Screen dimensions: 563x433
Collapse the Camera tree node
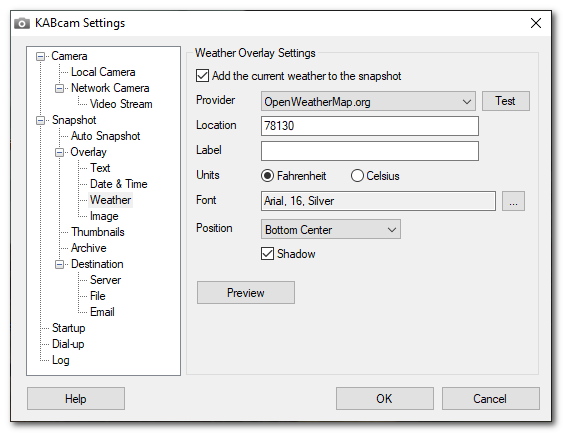coord(41,56)
